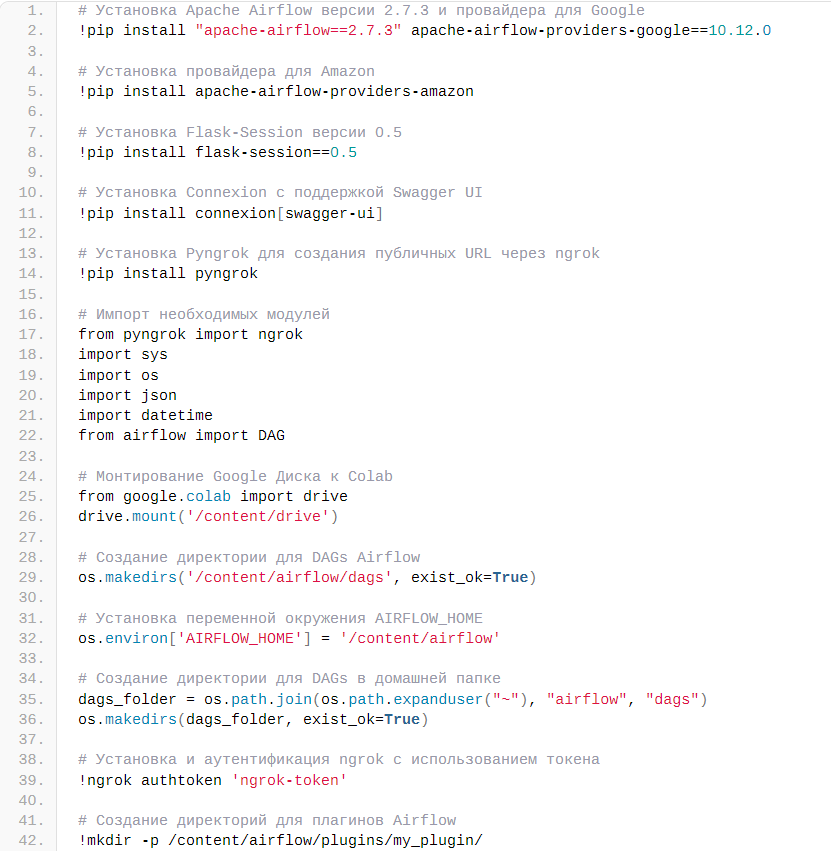Click the 'import datetime' line

tap(145, 416)
